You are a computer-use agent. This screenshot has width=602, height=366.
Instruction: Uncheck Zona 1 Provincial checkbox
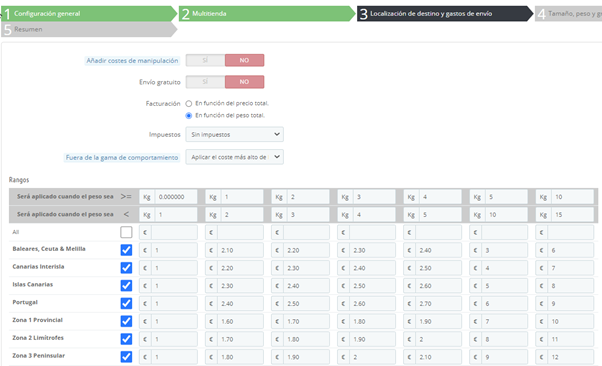[x=126, y=321]
